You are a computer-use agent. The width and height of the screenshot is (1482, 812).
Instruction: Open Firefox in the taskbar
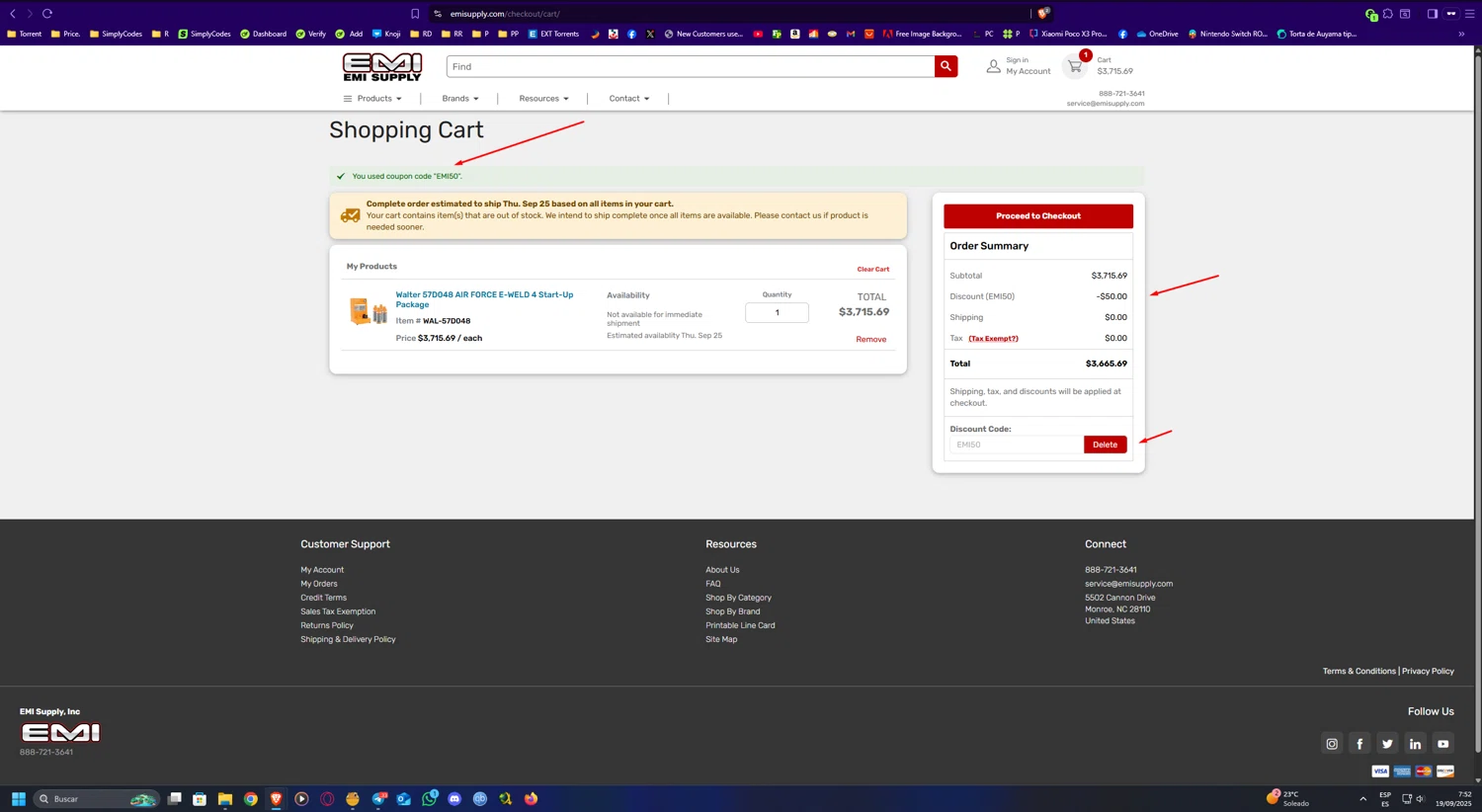(x=531, y=799)
